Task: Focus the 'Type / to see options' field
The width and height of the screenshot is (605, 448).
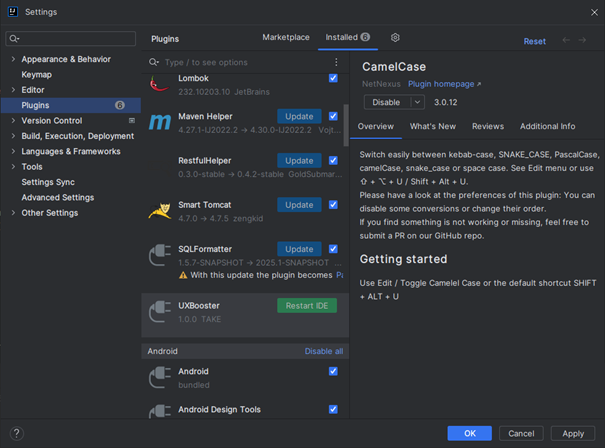Action: coord(243,62)
